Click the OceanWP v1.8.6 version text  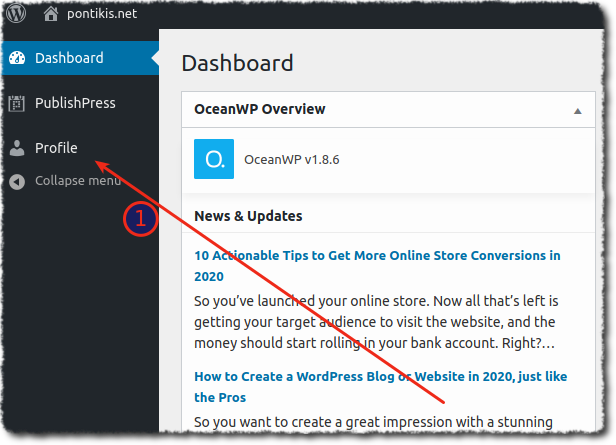pyautogui.click(x=292, y=159)
